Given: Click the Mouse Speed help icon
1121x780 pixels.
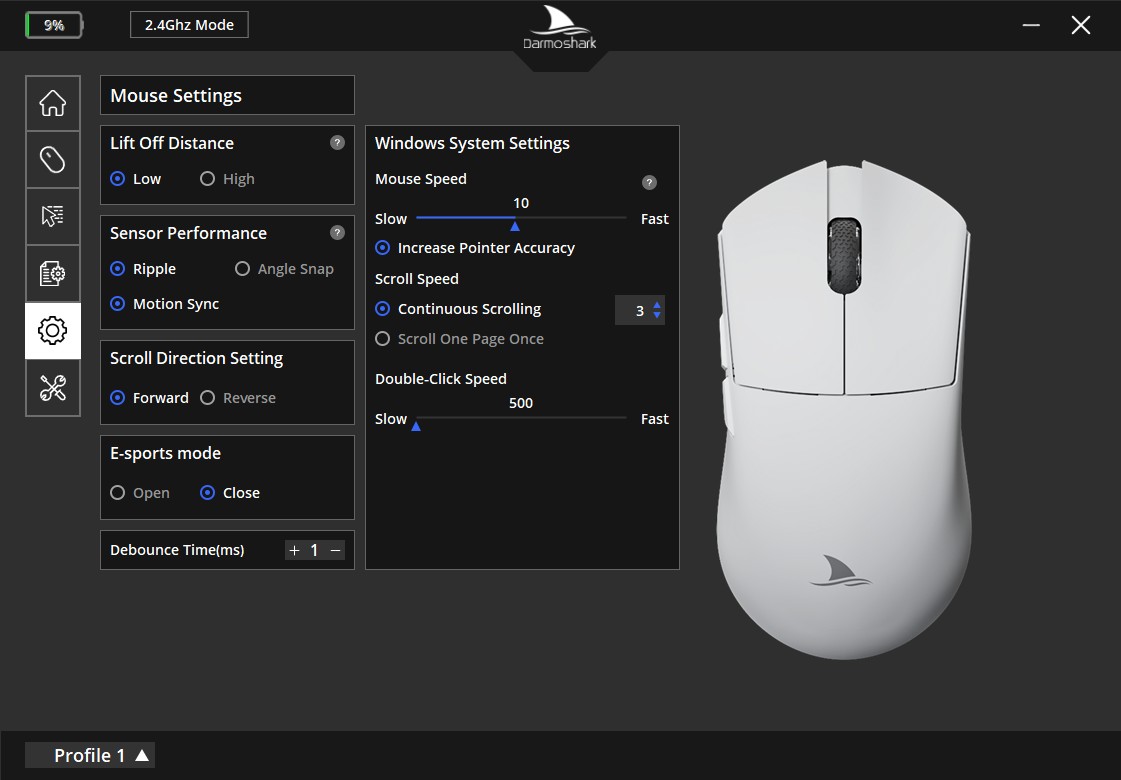Looking at the screenshot, I should tap(649, 182).
